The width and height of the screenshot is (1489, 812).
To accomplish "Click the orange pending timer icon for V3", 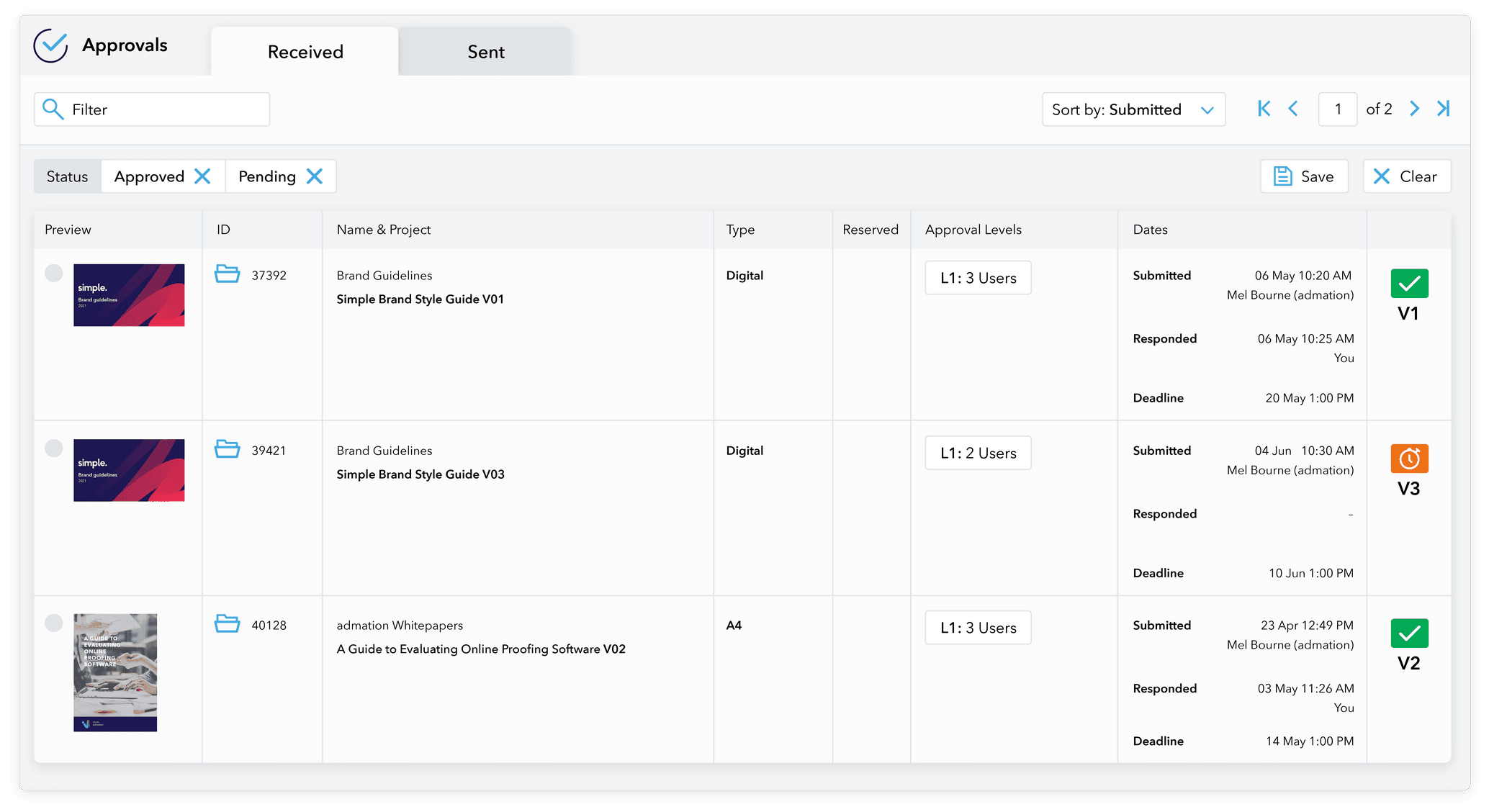I will [1408, 459].
